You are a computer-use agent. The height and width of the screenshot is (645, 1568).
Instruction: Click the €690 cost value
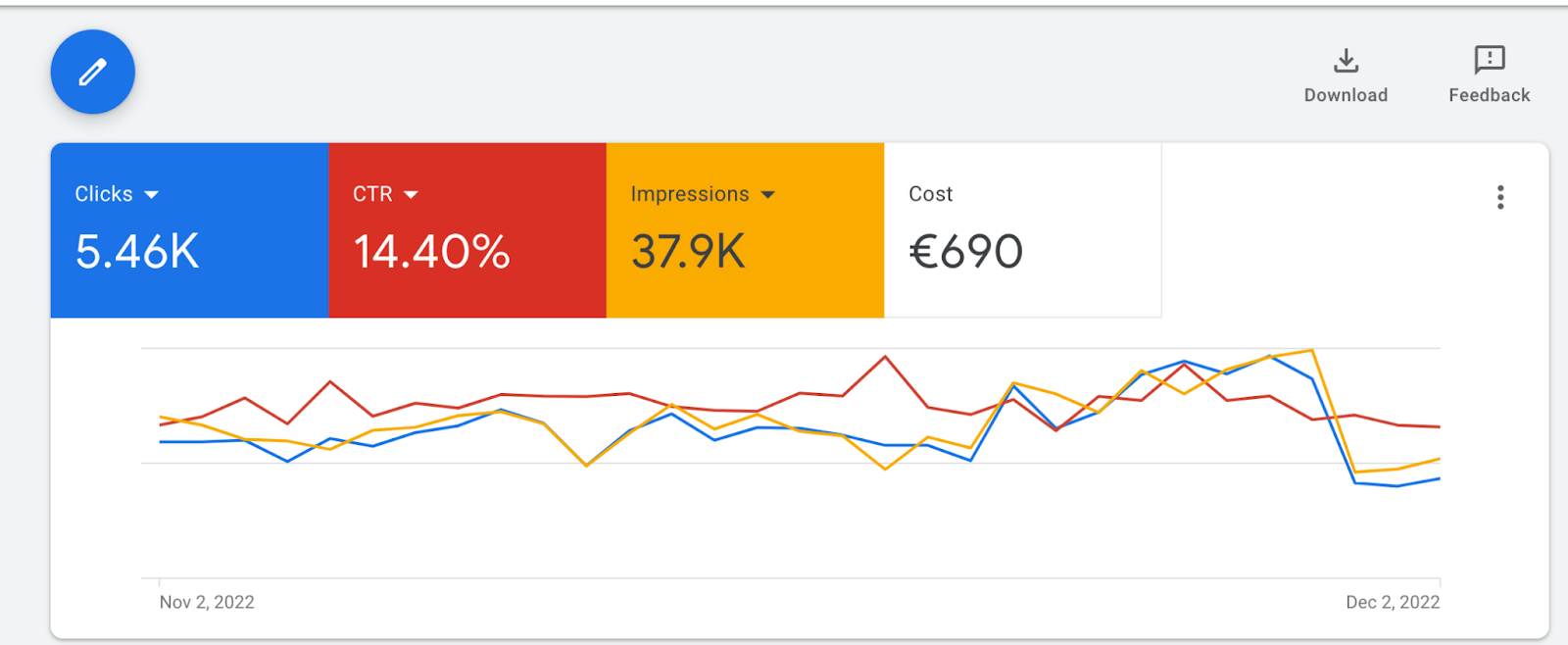click(966, 252)
